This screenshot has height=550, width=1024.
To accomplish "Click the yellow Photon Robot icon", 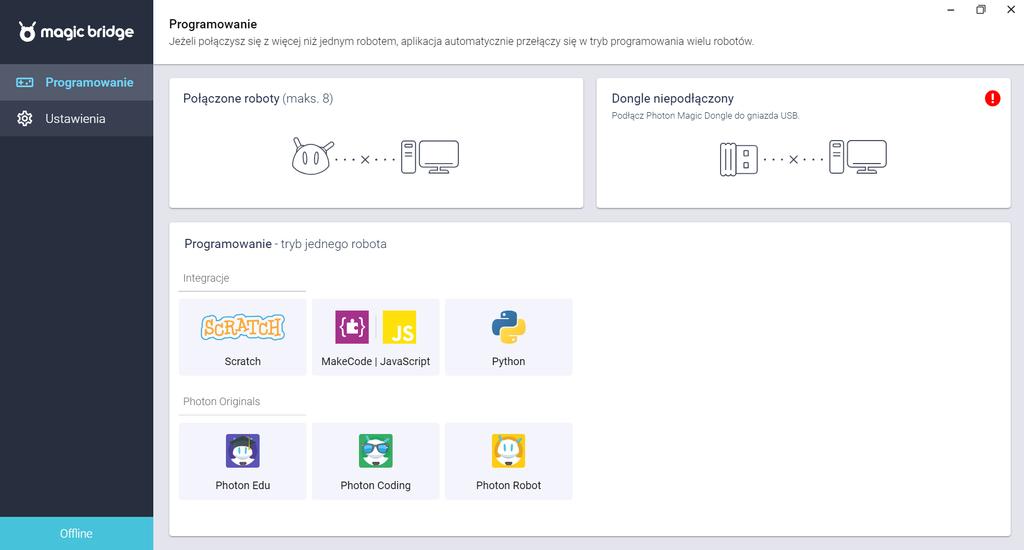I will pos(509,451).
